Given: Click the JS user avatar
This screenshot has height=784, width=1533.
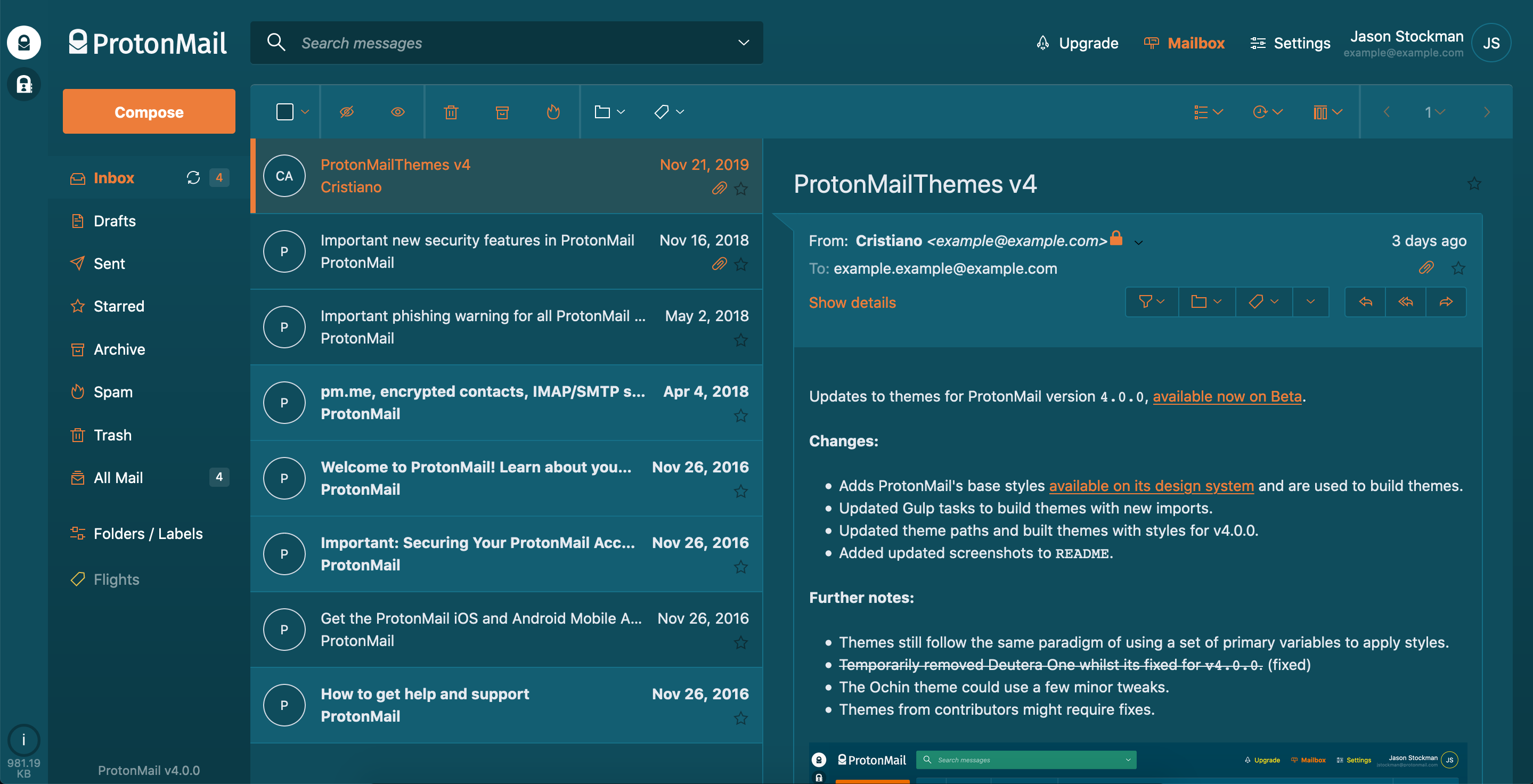Looking at the screenshot, I should tap(1491, 43).
